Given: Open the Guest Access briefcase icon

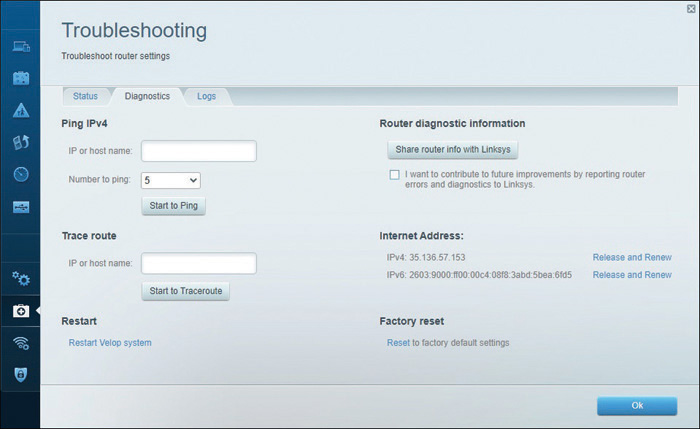Looking at the screenshot, I should [x=21, y=78].
